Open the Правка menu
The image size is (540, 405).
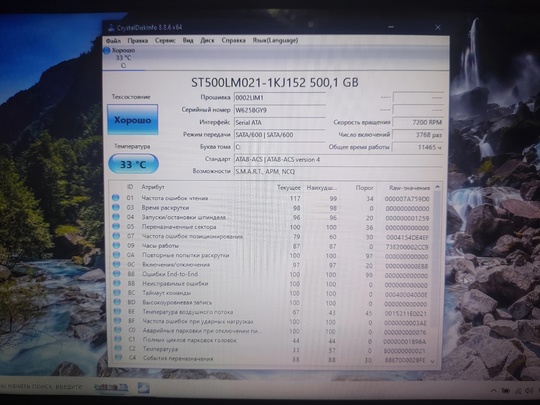point(138,41)
